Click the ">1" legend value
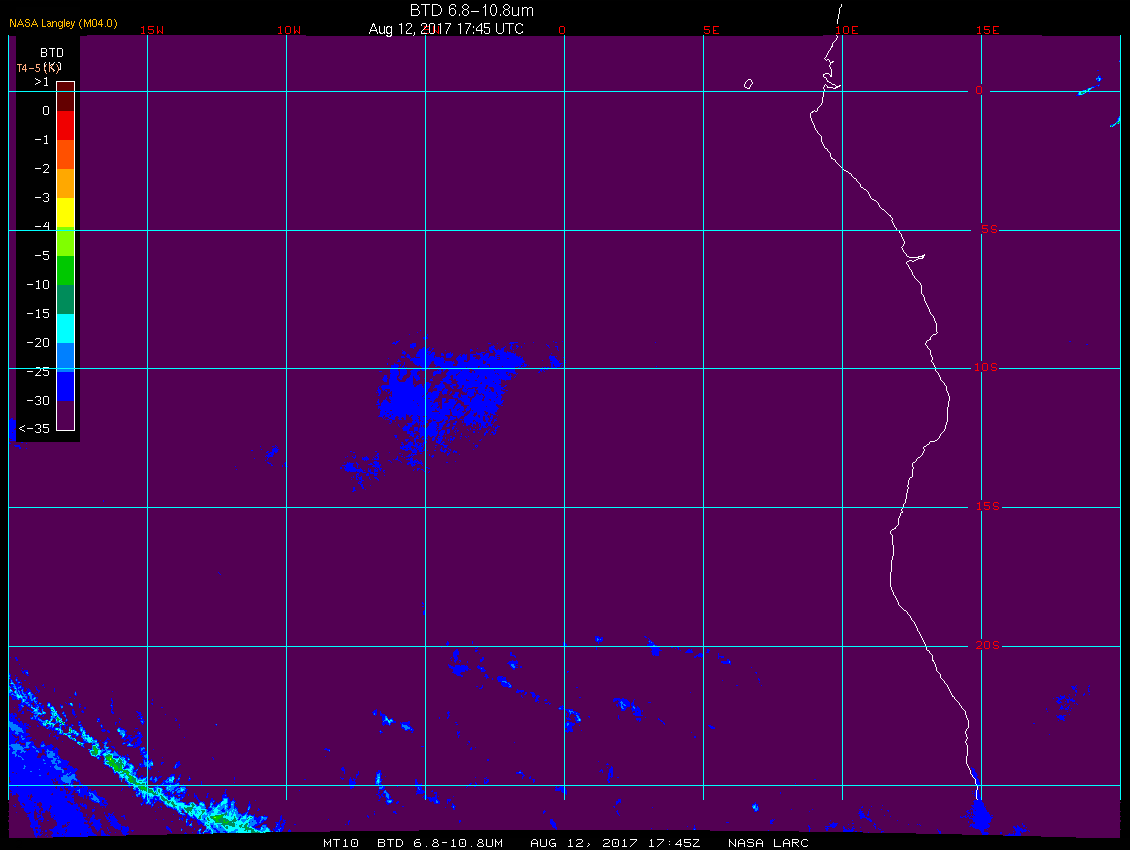Image resolution: width=1130 pixels, height=850 pixels. [x=42, y=82]
